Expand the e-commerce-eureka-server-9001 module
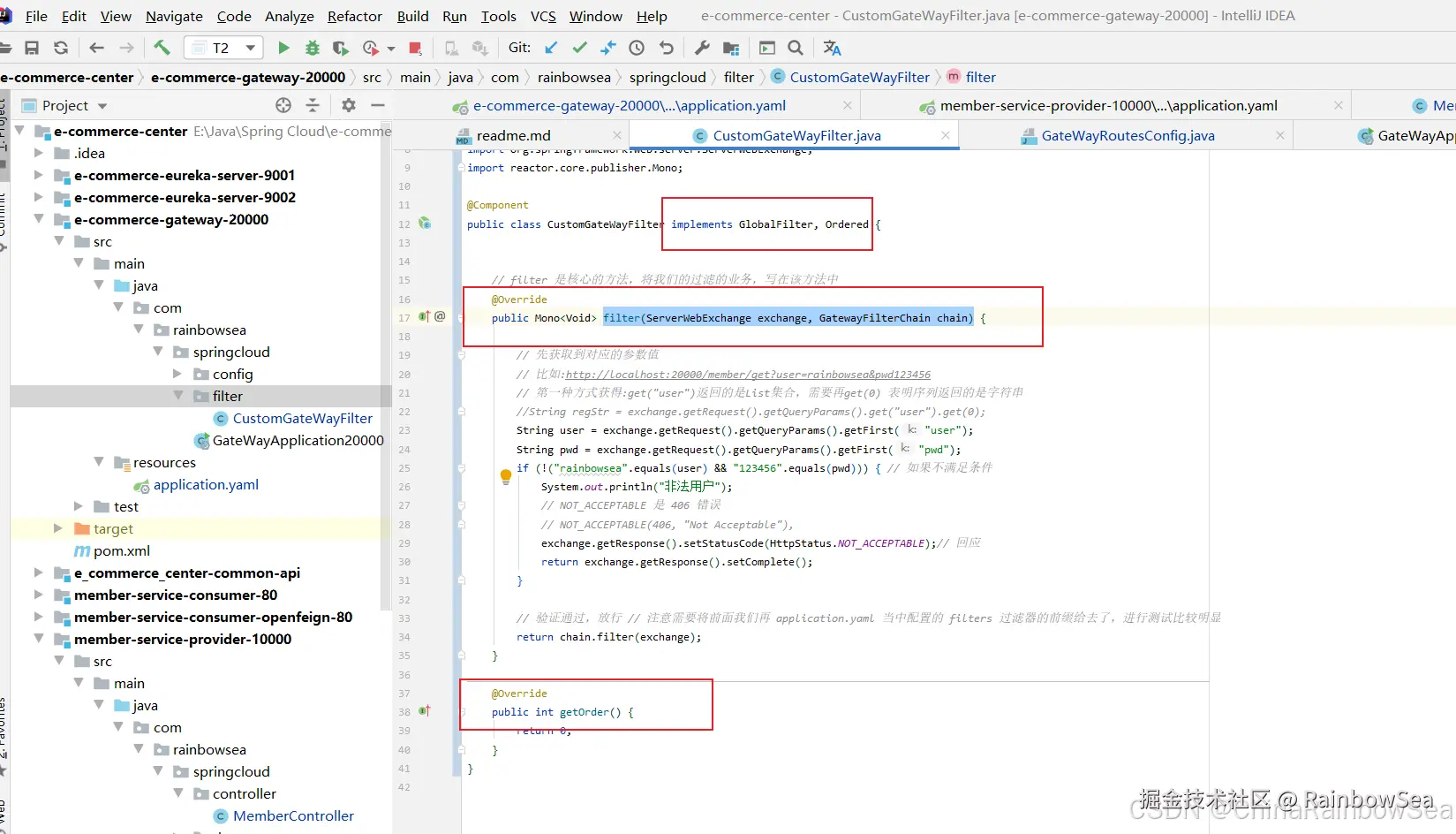 tap(38, 175)
